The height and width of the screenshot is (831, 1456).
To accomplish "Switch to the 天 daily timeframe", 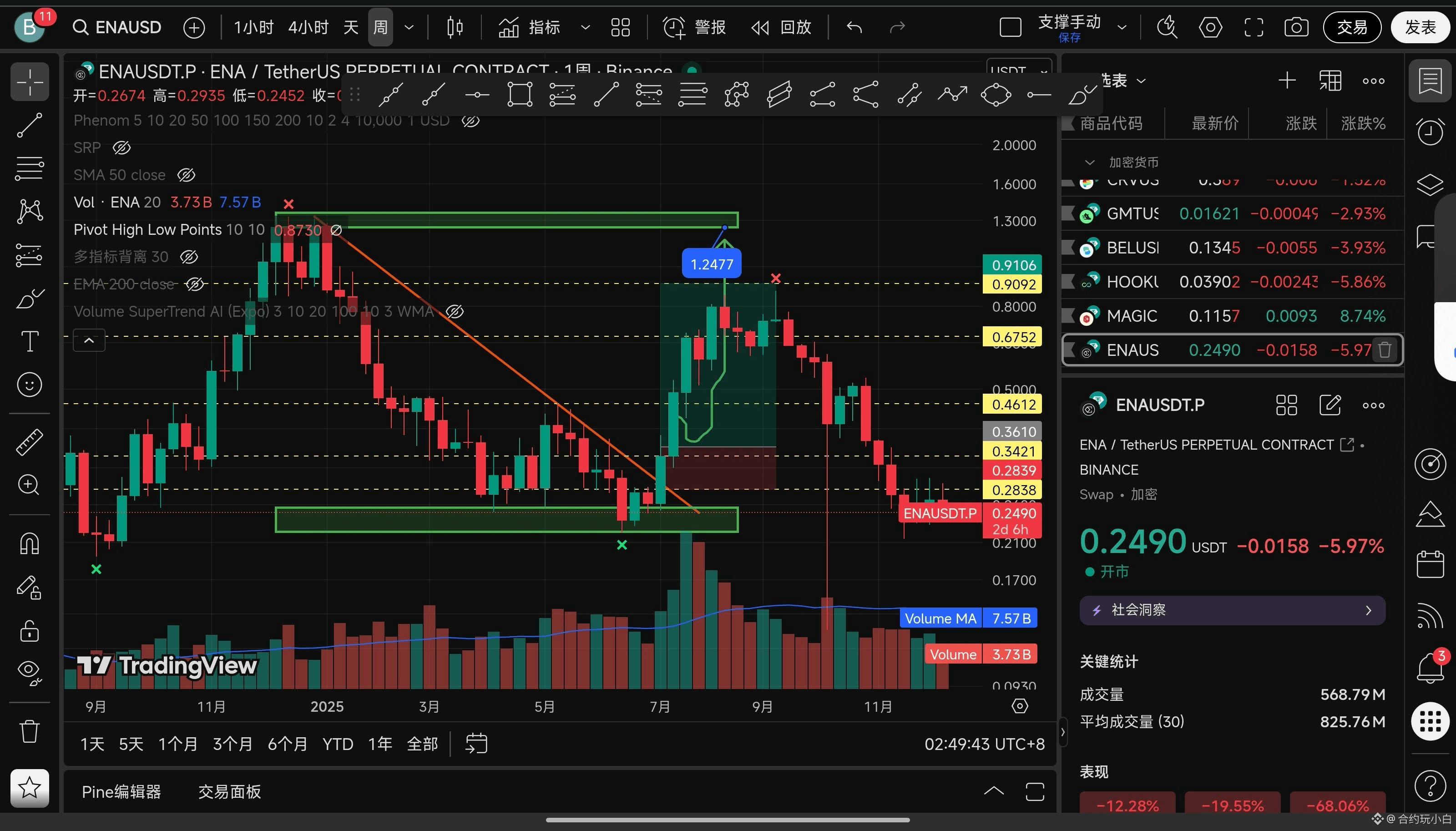I will [351, 27].
